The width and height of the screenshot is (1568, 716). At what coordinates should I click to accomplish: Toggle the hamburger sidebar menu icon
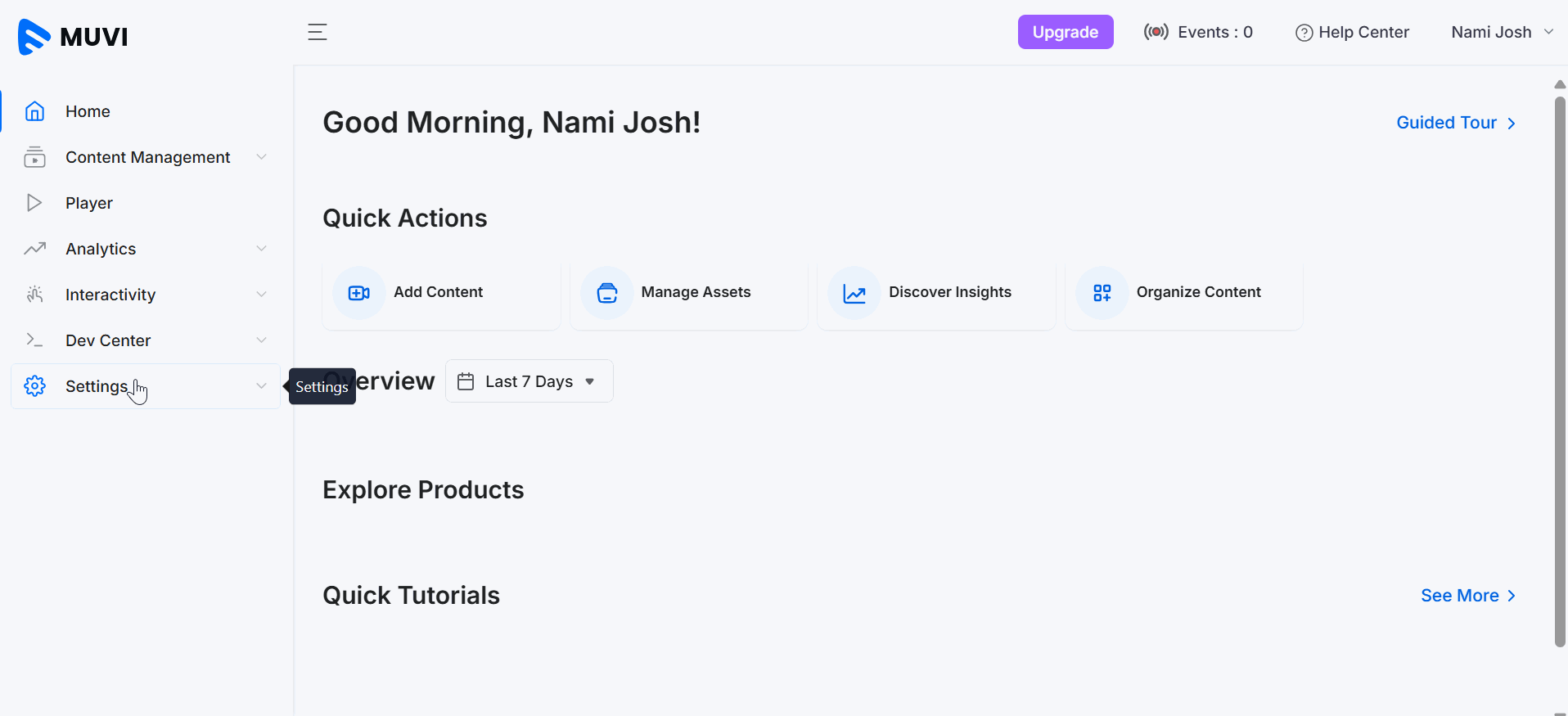pyautogui.click(x=317, y=33)
